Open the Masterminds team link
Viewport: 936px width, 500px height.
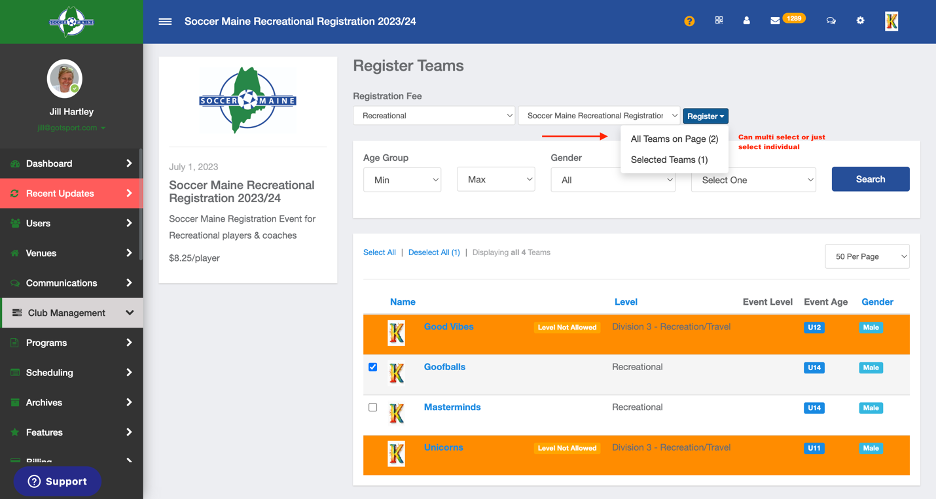[x=452, y=407]
